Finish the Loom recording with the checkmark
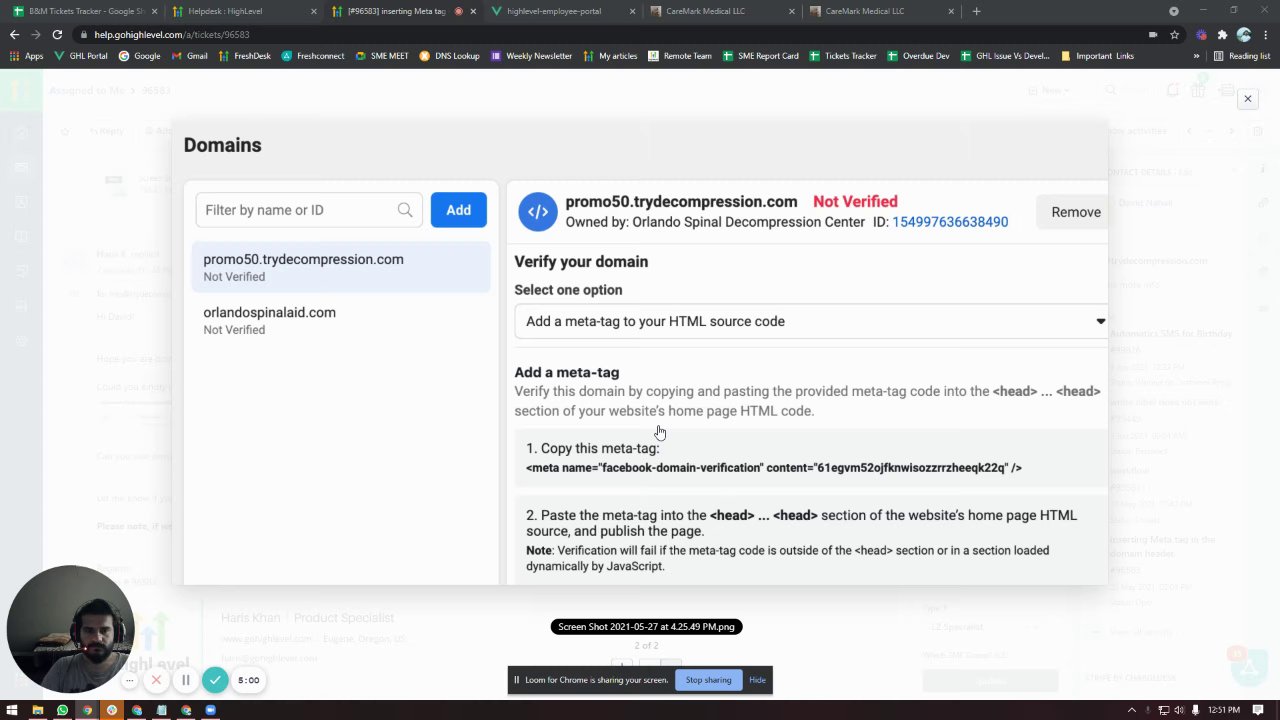Image resolution: width=1280 pixels, height=720 pixels. coord(215,680)
